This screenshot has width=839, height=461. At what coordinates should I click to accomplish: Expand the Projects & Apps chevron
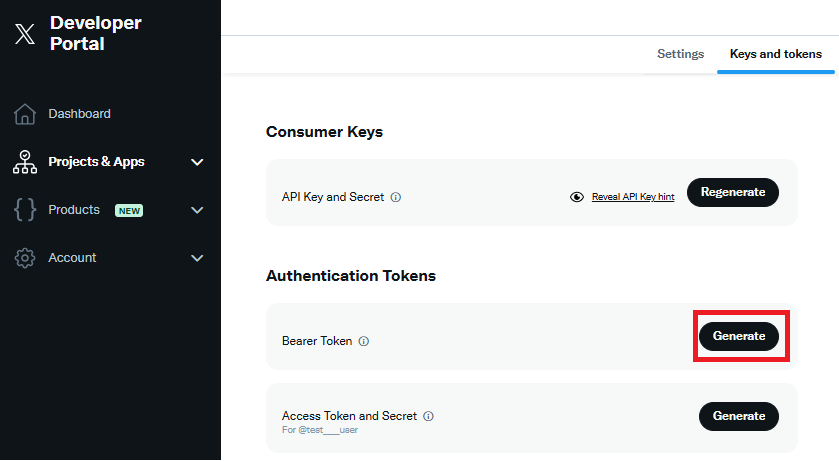(197, 162)
